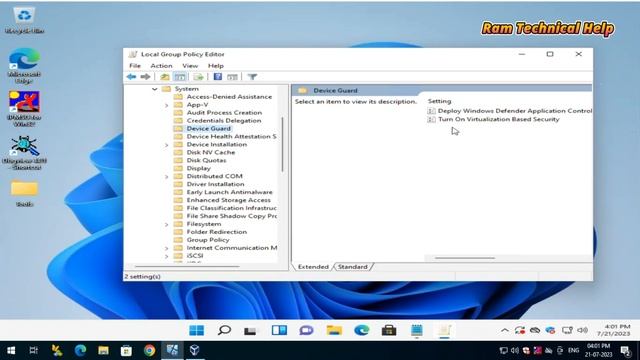This screenshot has height=360, width=640.
Task: Open Microsoft Store on host taskbar
Action: pos(126,350)
